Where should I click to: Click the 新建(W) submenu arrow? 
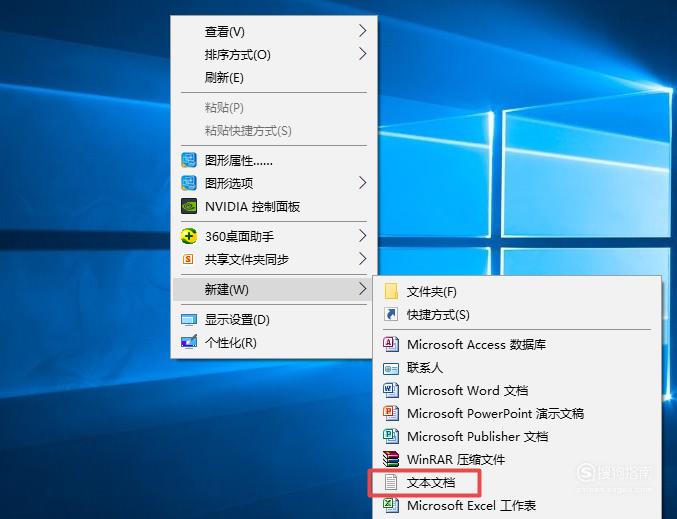(x=363, y=289)
